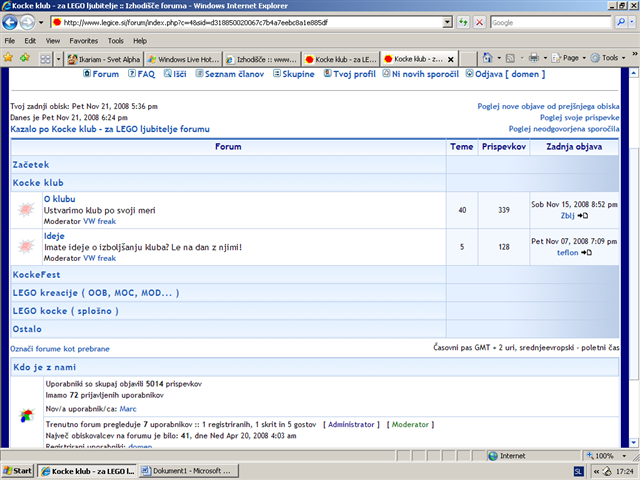This screenshot has height=480, width=640.
Task: Click the new blank tab button
Action: point(468,60)
